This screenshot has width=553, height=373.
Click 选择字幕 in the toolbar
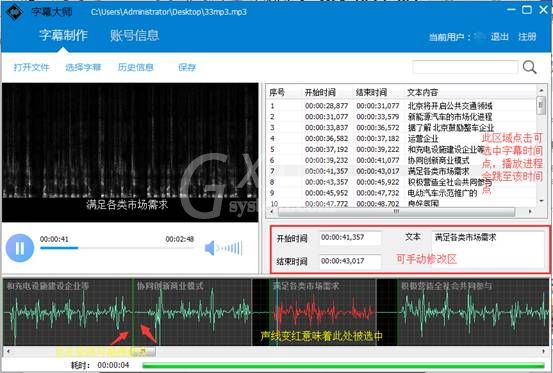pos(83,67)
